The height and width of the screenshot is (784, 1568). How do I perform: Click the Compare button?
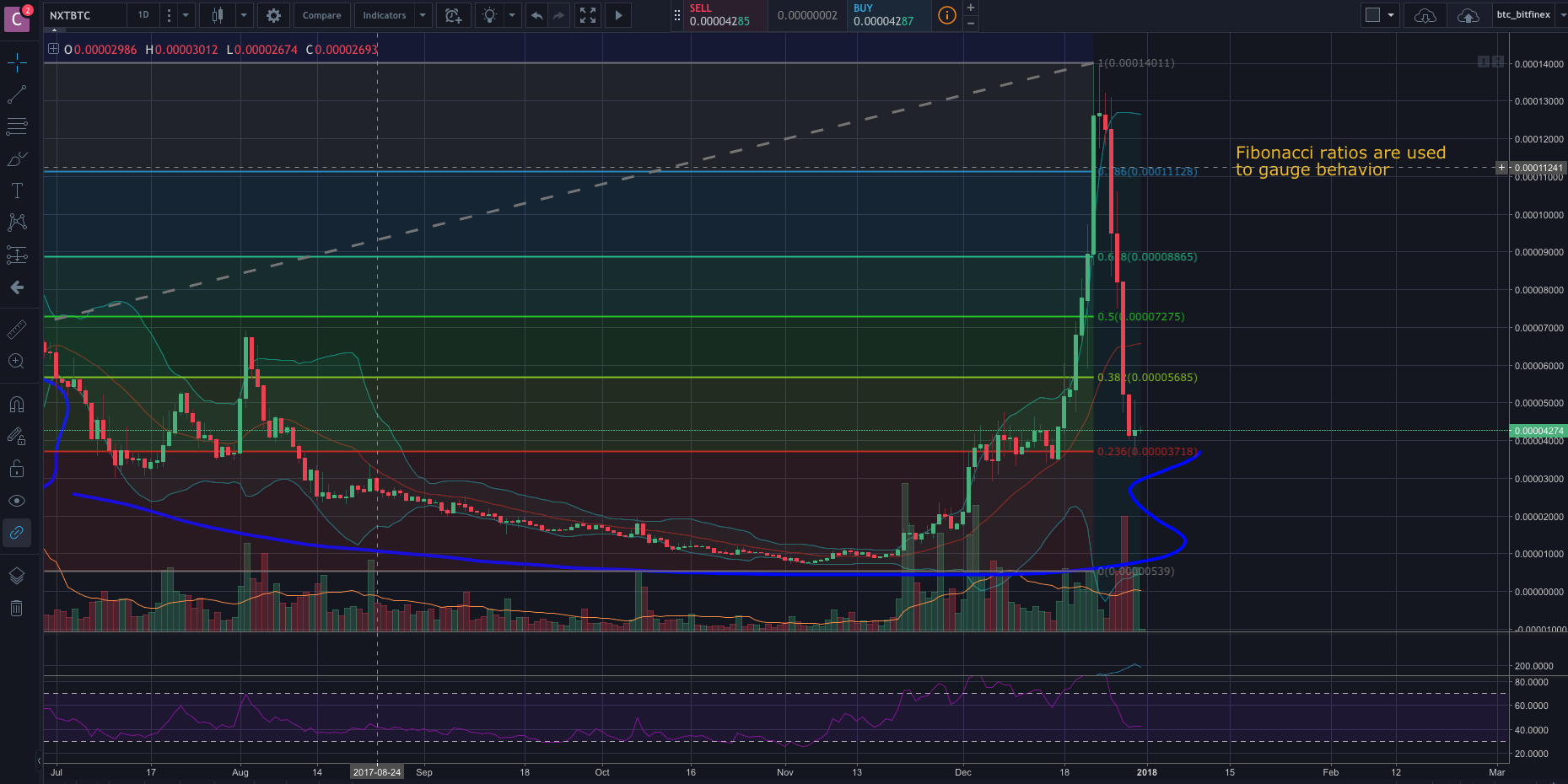tap(322, 15)
